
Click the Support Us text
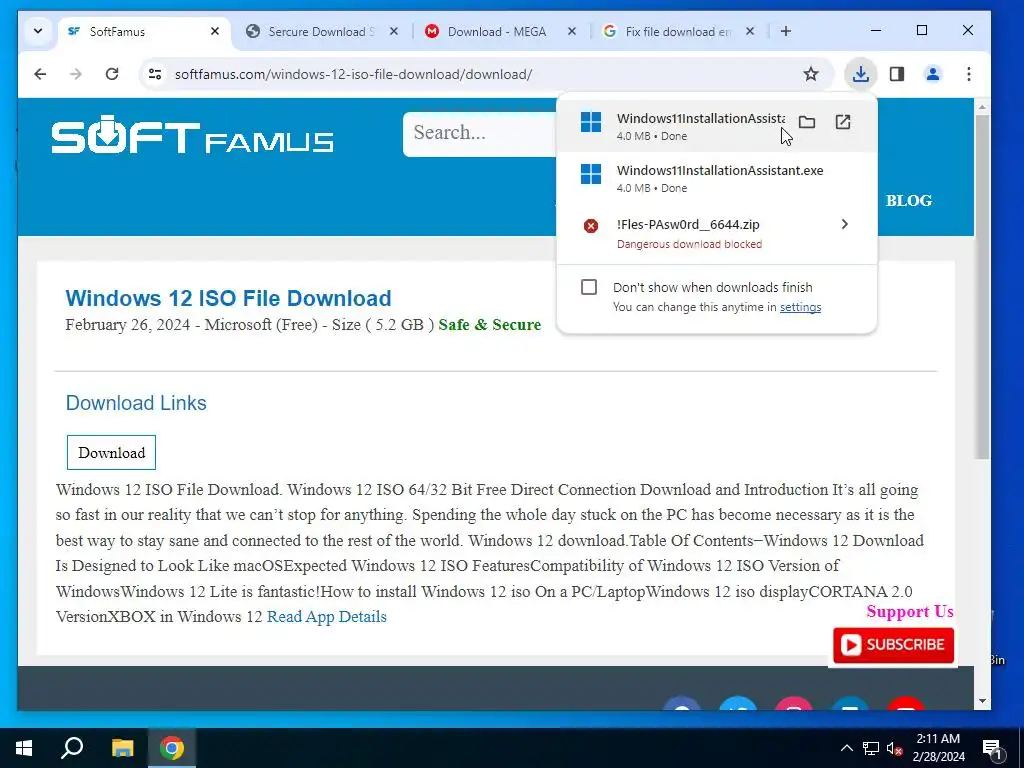point(910,611)
